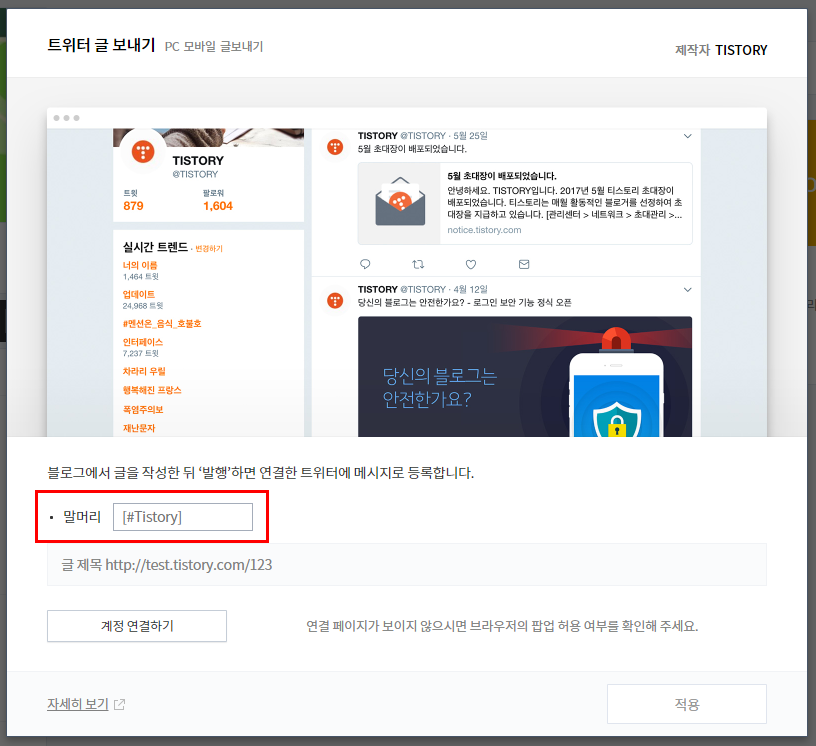
Task: Click the invitation envelope thumbnail in tweet card
Action: point(400,203)
